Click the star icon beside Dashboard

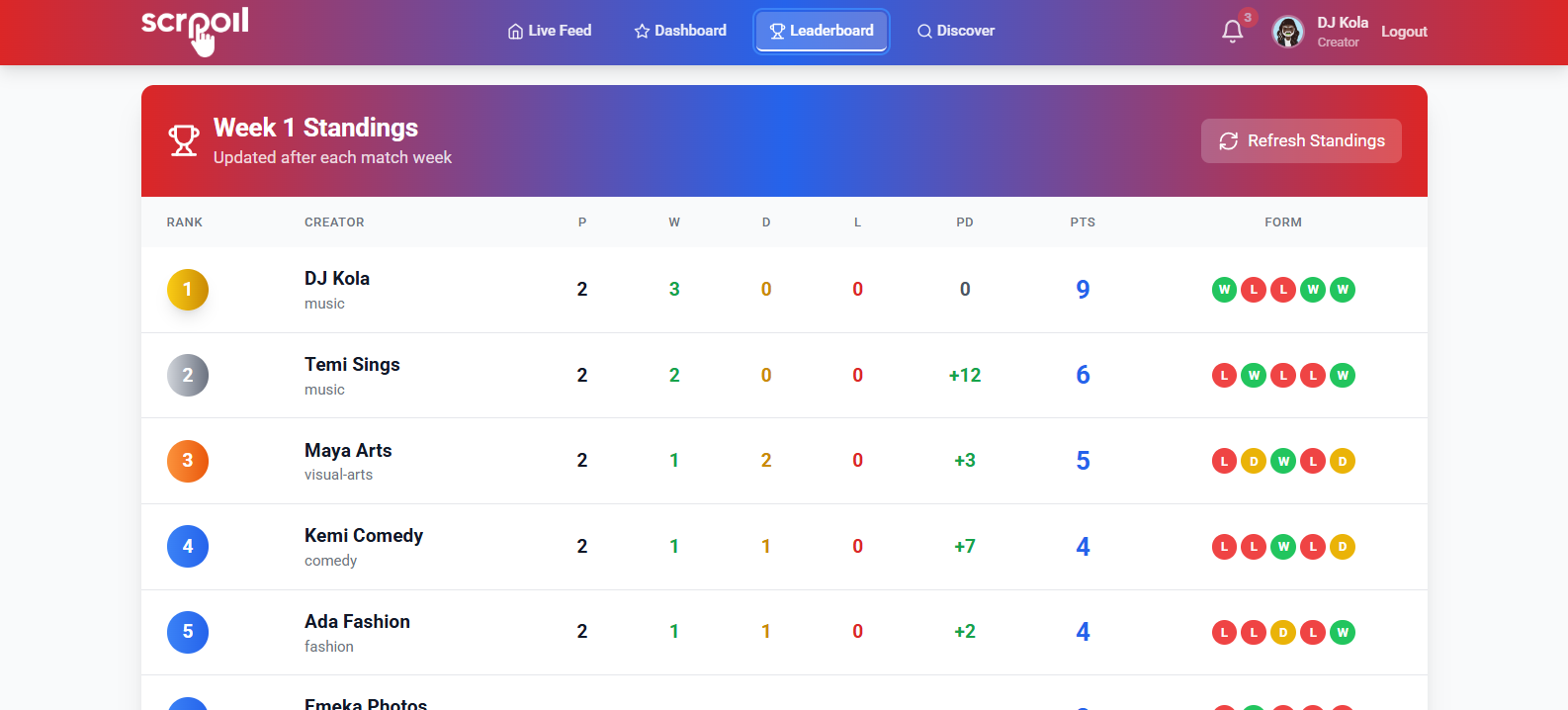642,32
